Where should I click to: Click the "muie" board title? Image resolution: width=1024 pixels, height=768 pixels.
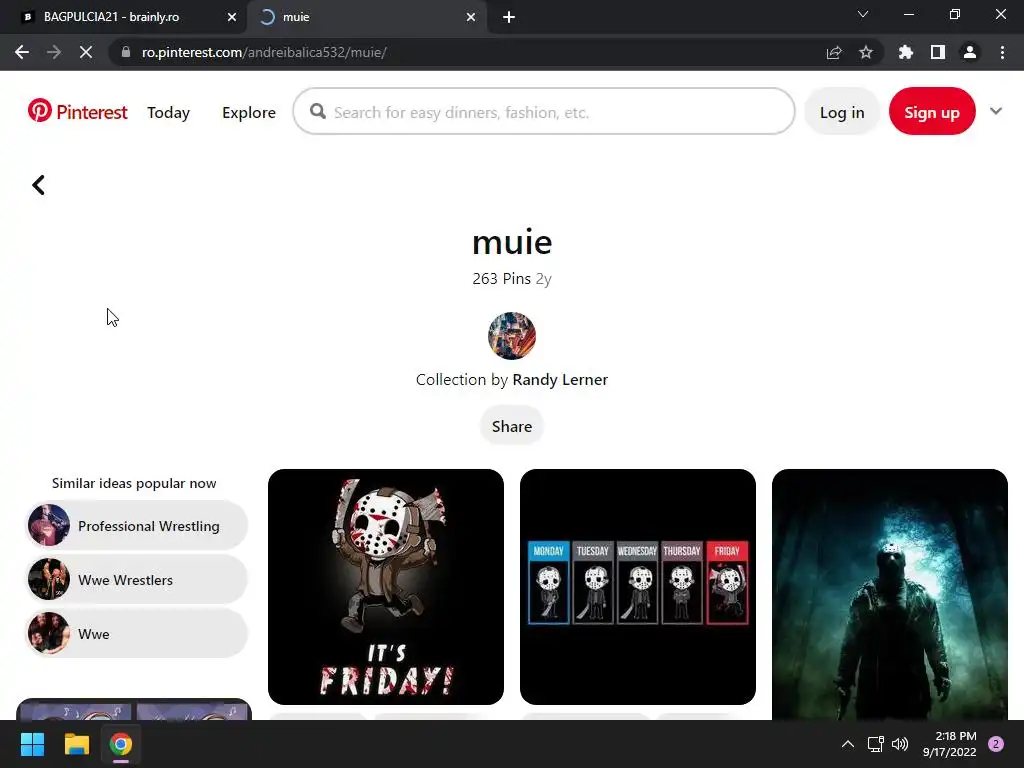pos(512,242)
